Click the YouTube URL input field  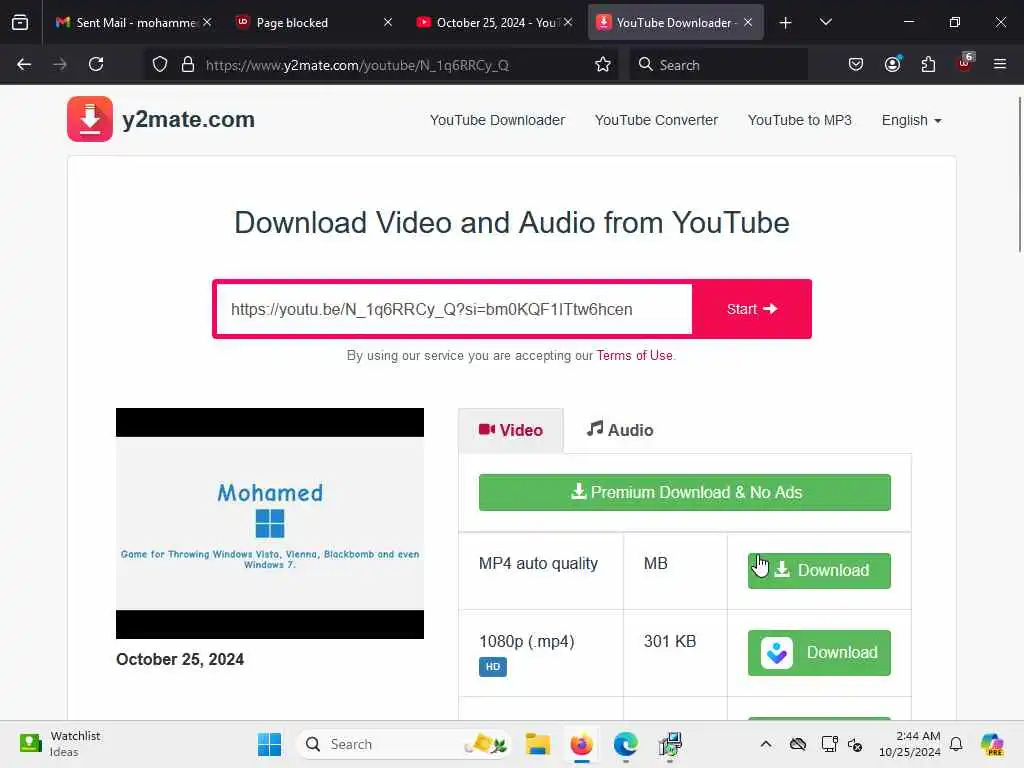click(454, 309)
